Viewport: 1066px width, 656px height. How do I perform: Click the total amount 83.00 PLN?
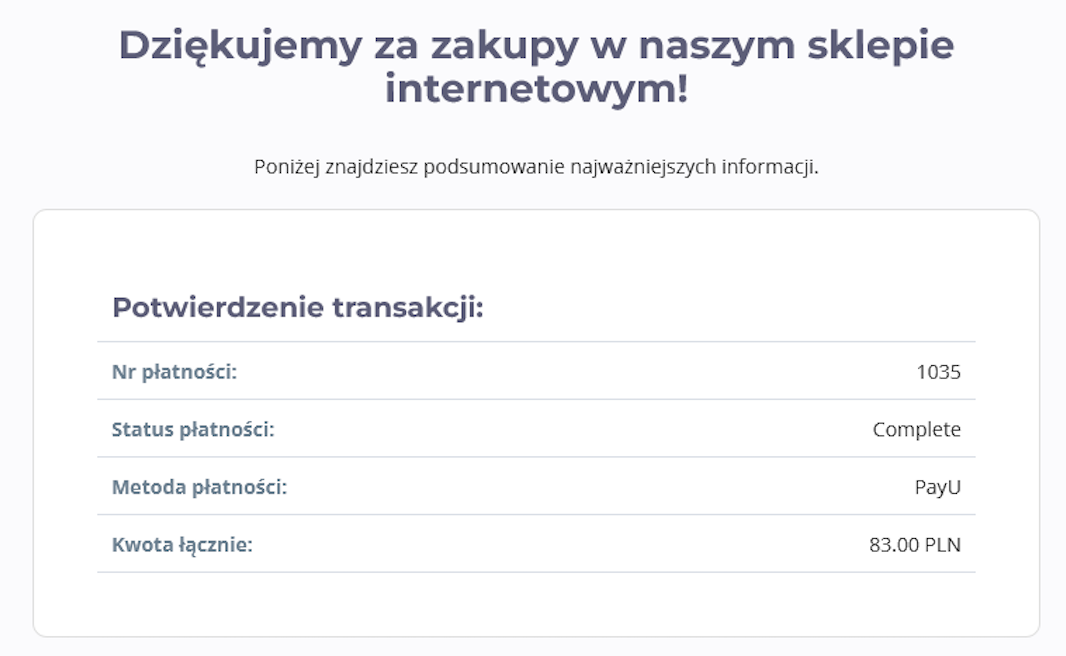click(914, 545)
